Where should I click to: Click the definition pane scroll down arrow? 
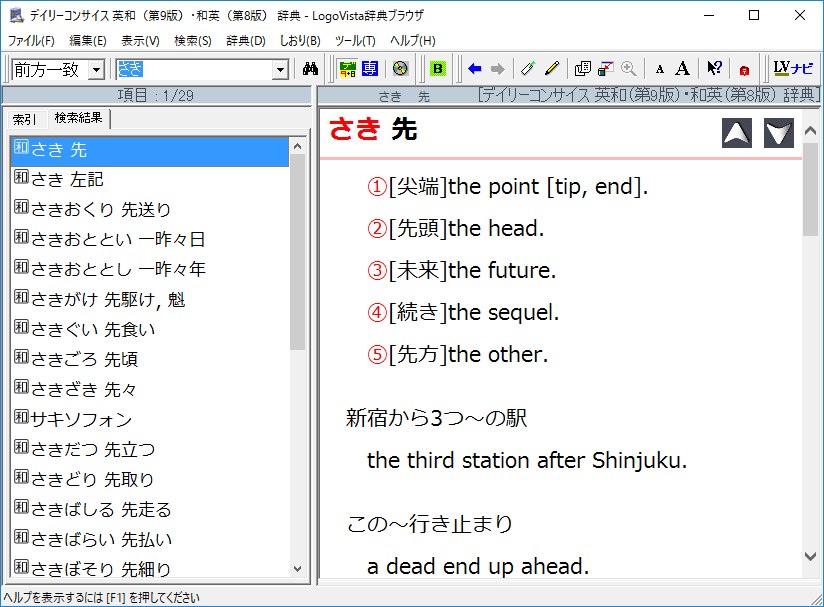[x=810, y=556]
